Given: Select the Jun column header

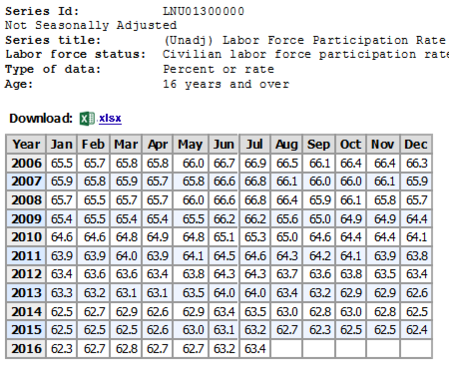Looking at the screenshot, I should coord(223,144).
